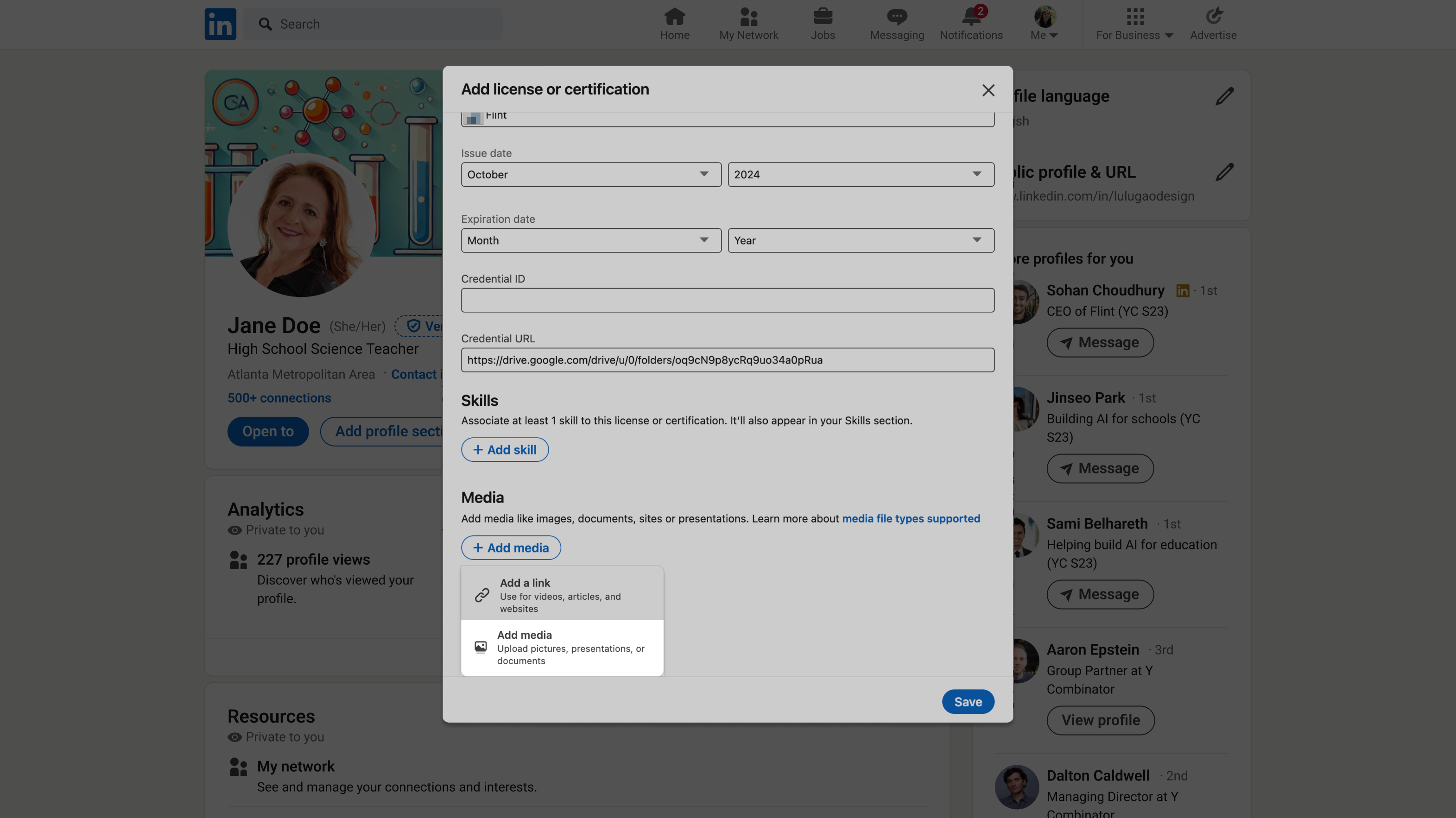1456x818 pixels.
Task: Expand the Me profile menu
Action: point(1044,24)
